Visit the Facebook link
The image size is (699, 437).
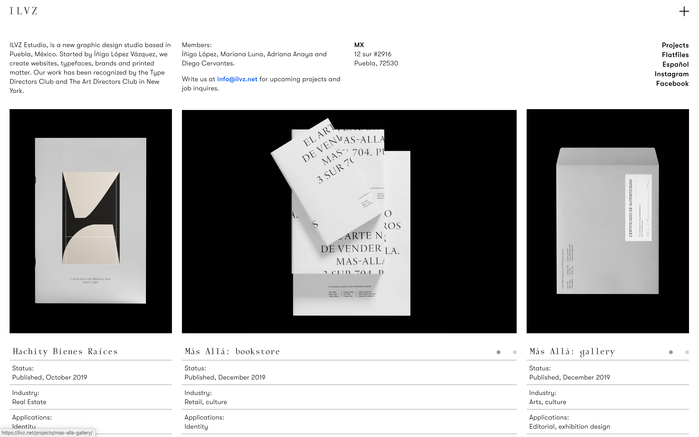[x=672, y=83]
